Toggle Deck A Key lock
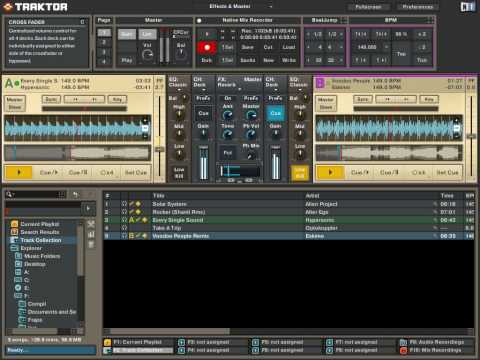 point(117,99)
